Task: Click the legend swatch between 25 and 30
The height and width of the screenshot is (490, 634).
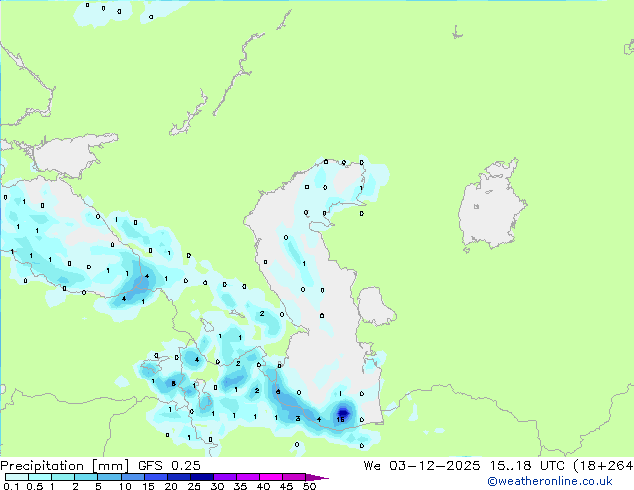Action: pos(201,477)
